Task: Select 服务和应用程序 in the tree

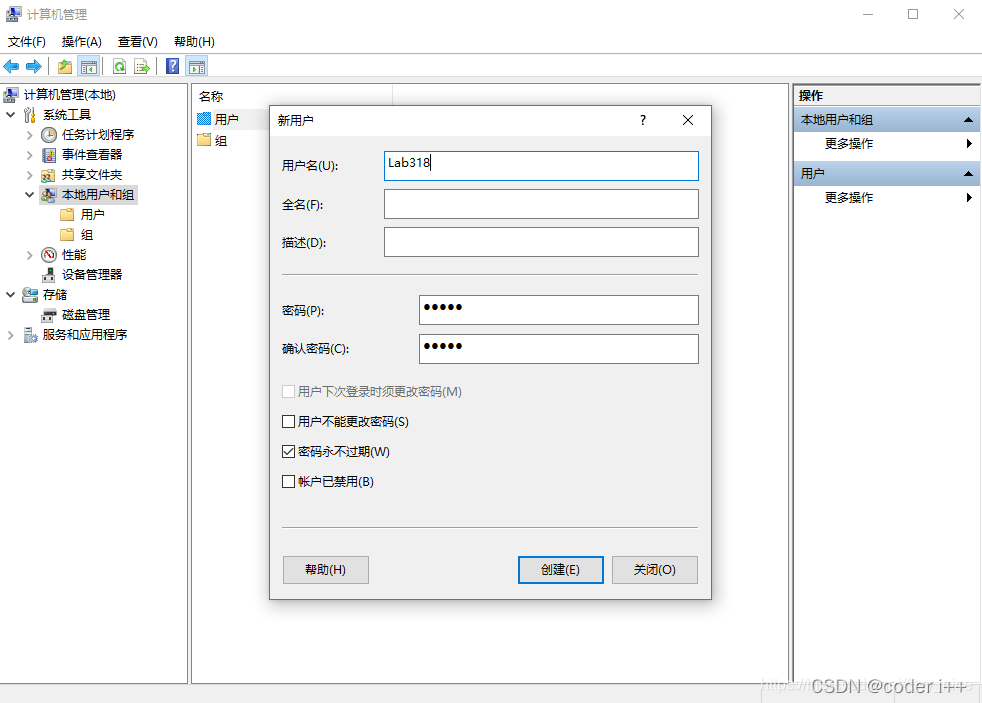Action: coord(85,334)
